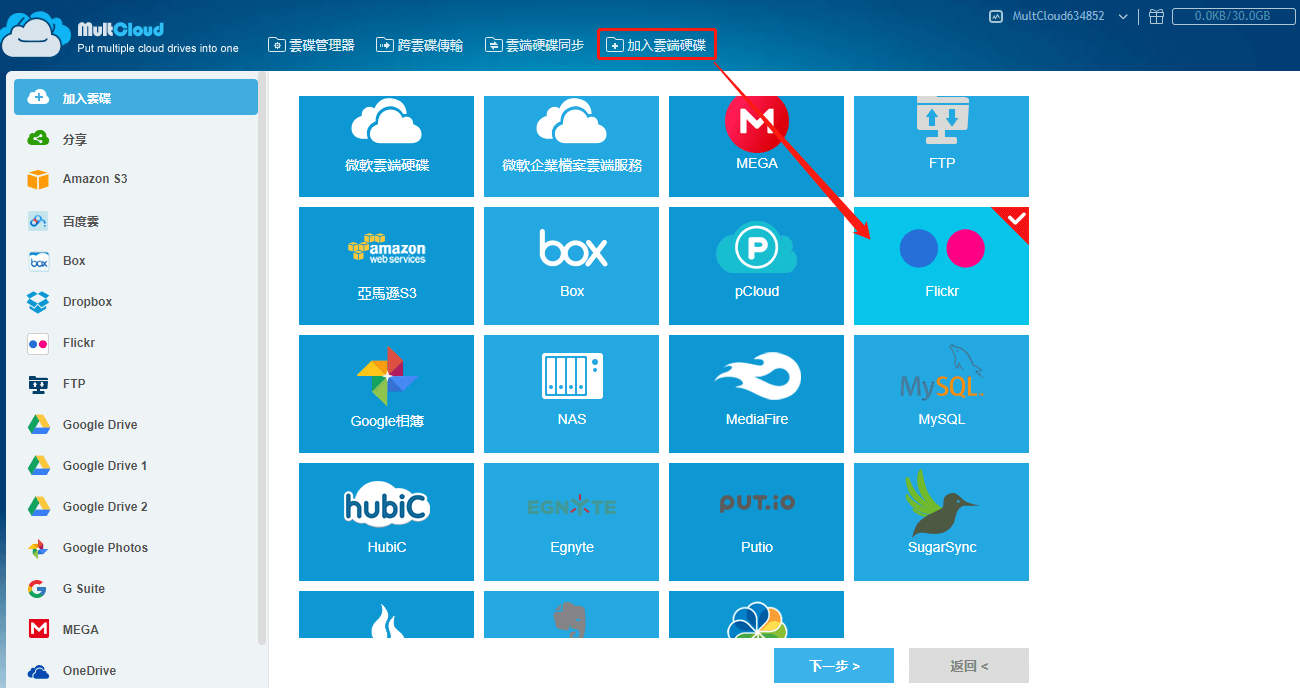The width and height of the screenshot is (1300, 688).
Task: Open Google Photos in the sidebar
Action: 136,548
